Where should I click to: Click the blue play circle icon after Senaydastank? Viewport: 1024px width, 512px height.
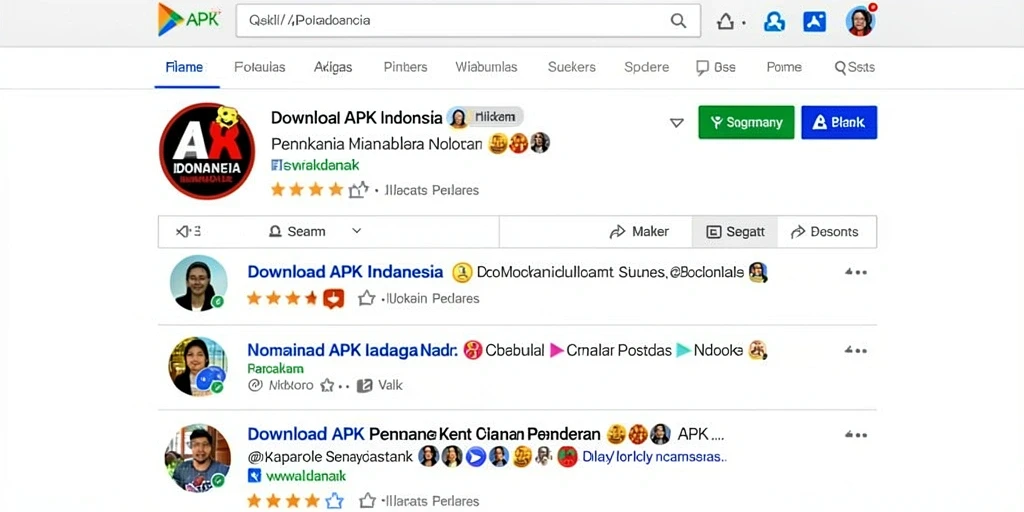475,456
